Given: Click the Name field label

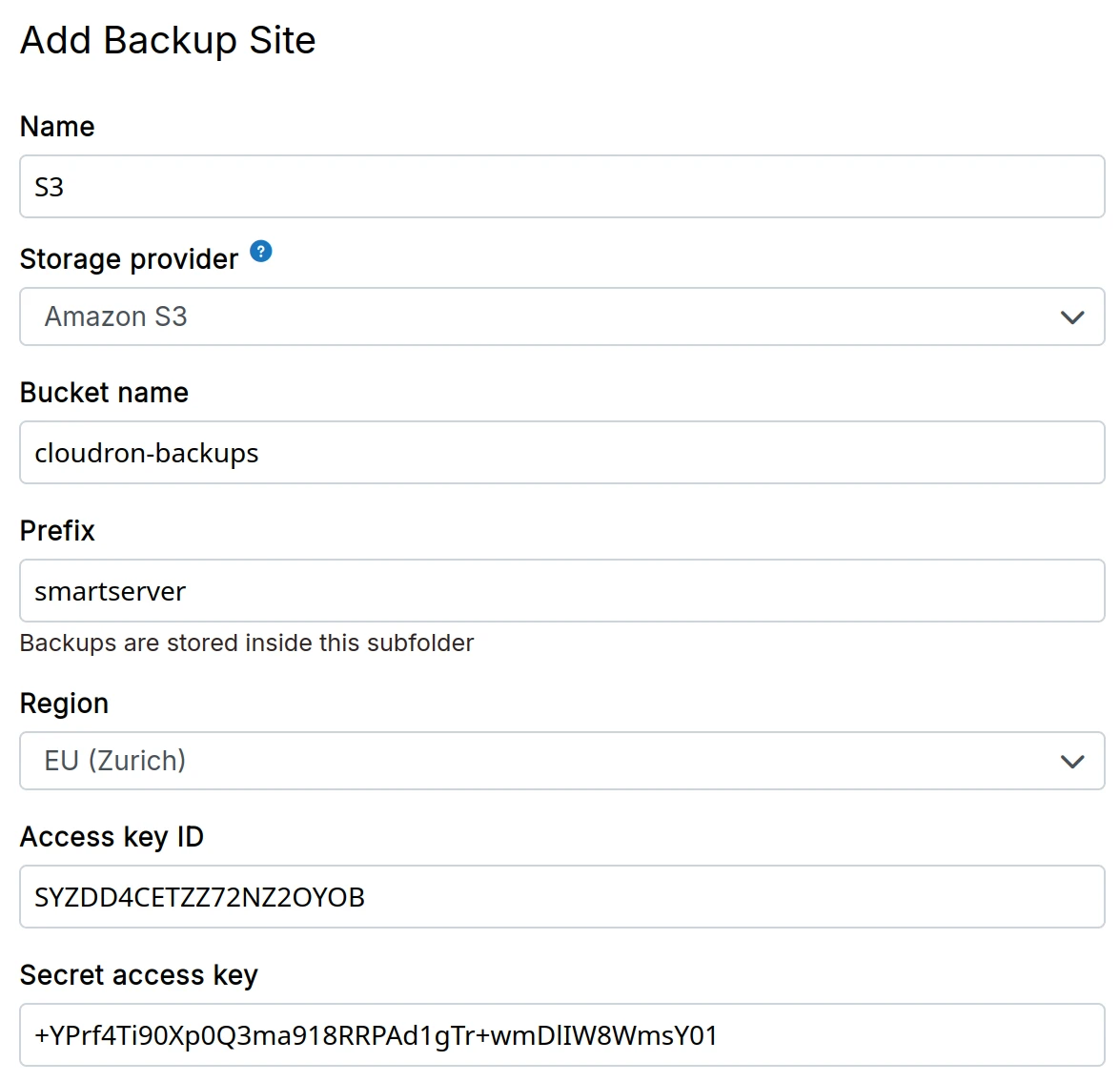Looking at the screenshot, I should click(x=57, y=127).
